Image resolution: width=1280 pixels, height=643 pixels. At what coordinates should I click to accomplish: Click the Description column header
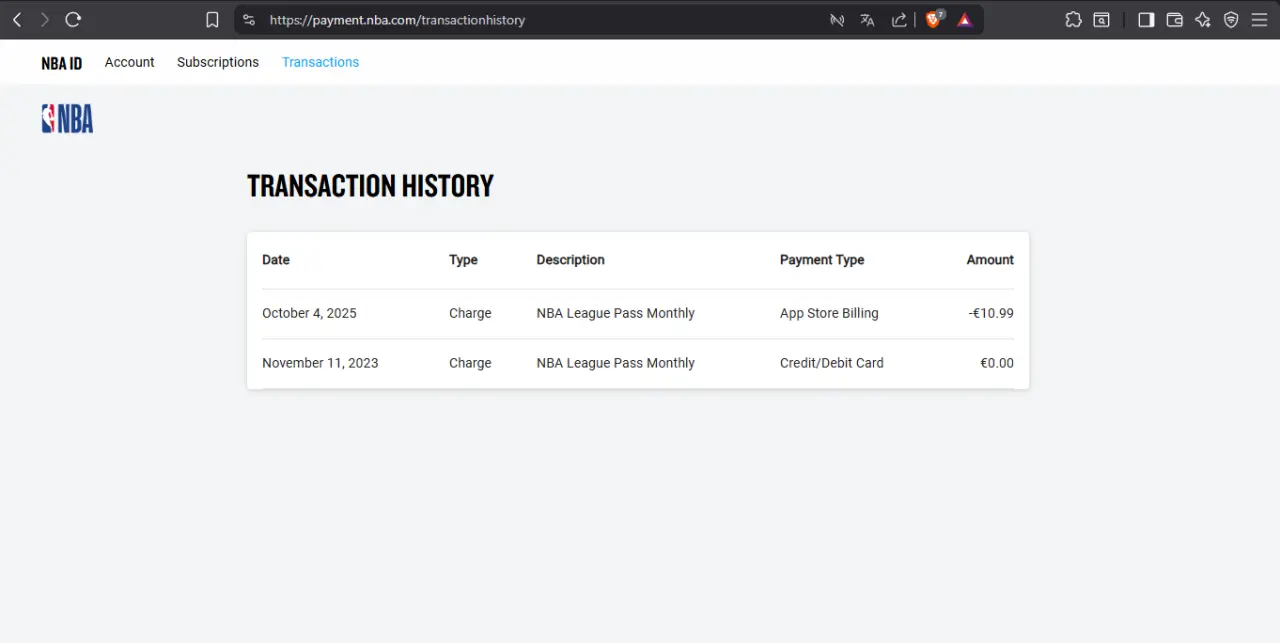570,259
